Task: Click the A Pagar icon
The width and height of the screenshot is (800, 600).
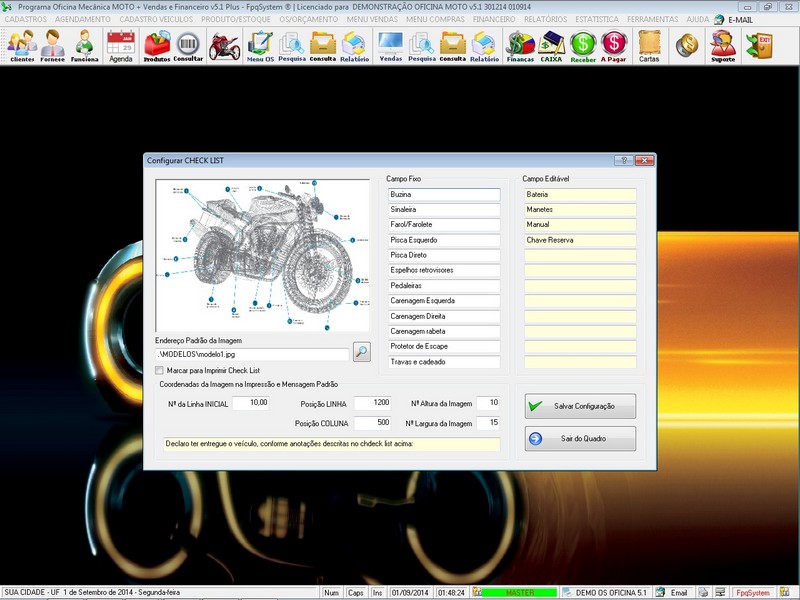Action: pyautogui.click(x=614, y=46)
